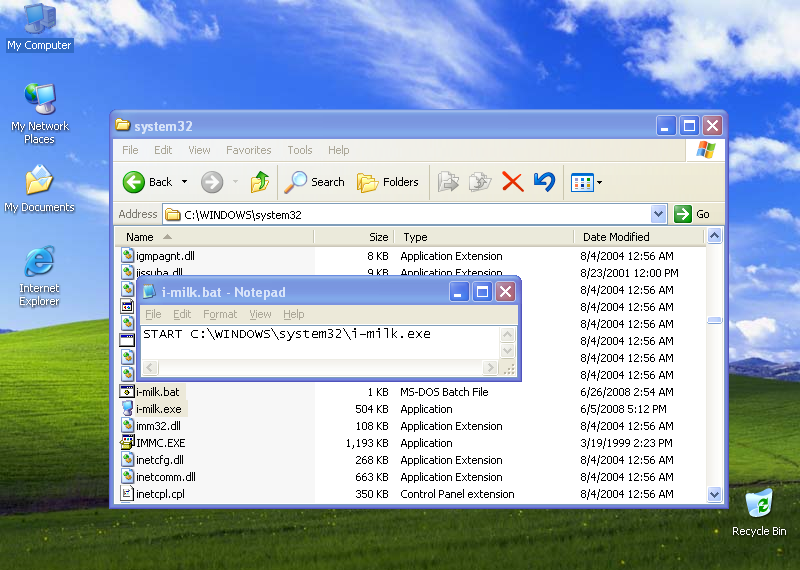Click into the Notepad text area

[320, 345]
